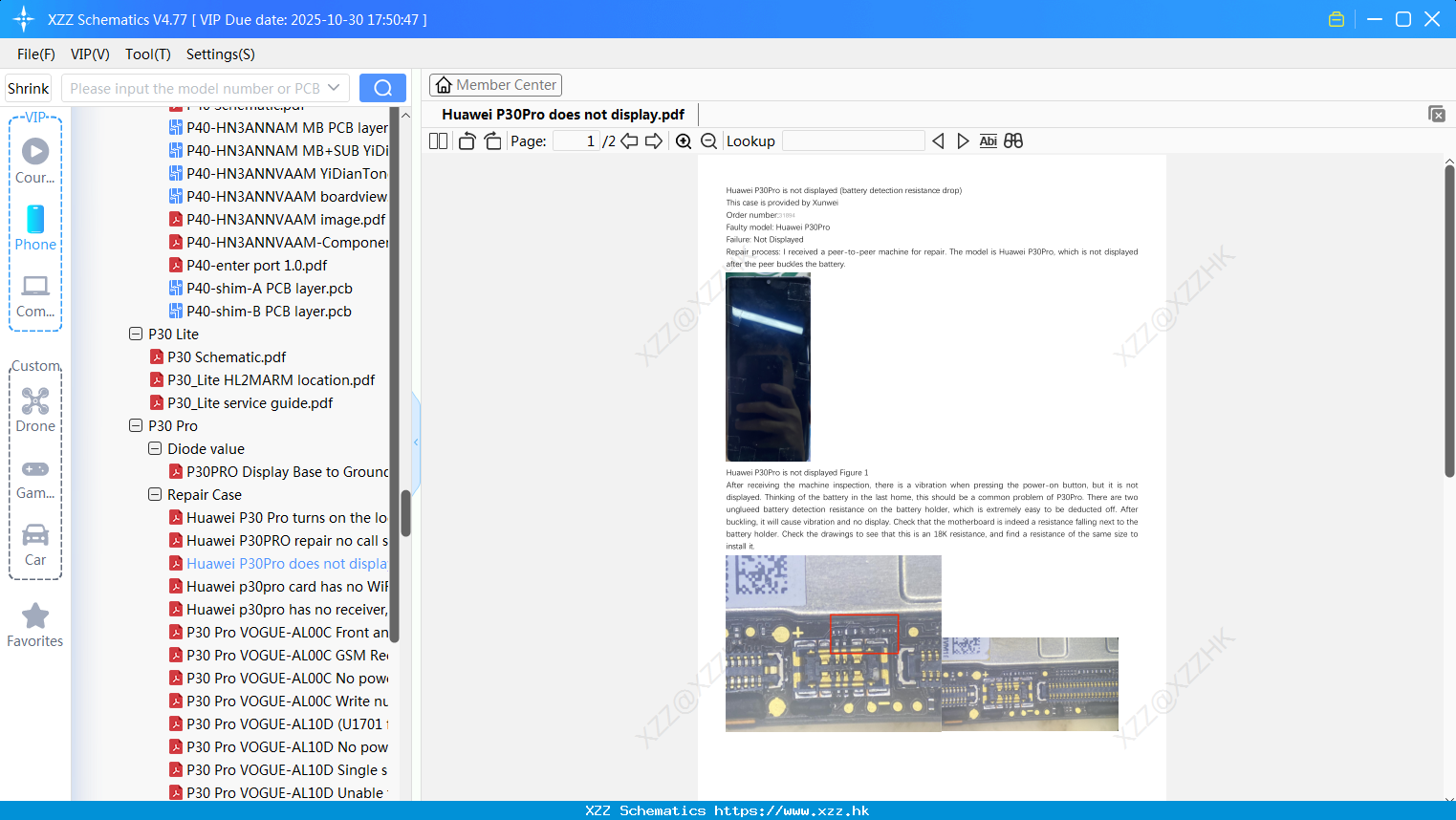Screen dimensions: 1456x820
Task: Find next lookup result triangle
Action: point(963,140)
